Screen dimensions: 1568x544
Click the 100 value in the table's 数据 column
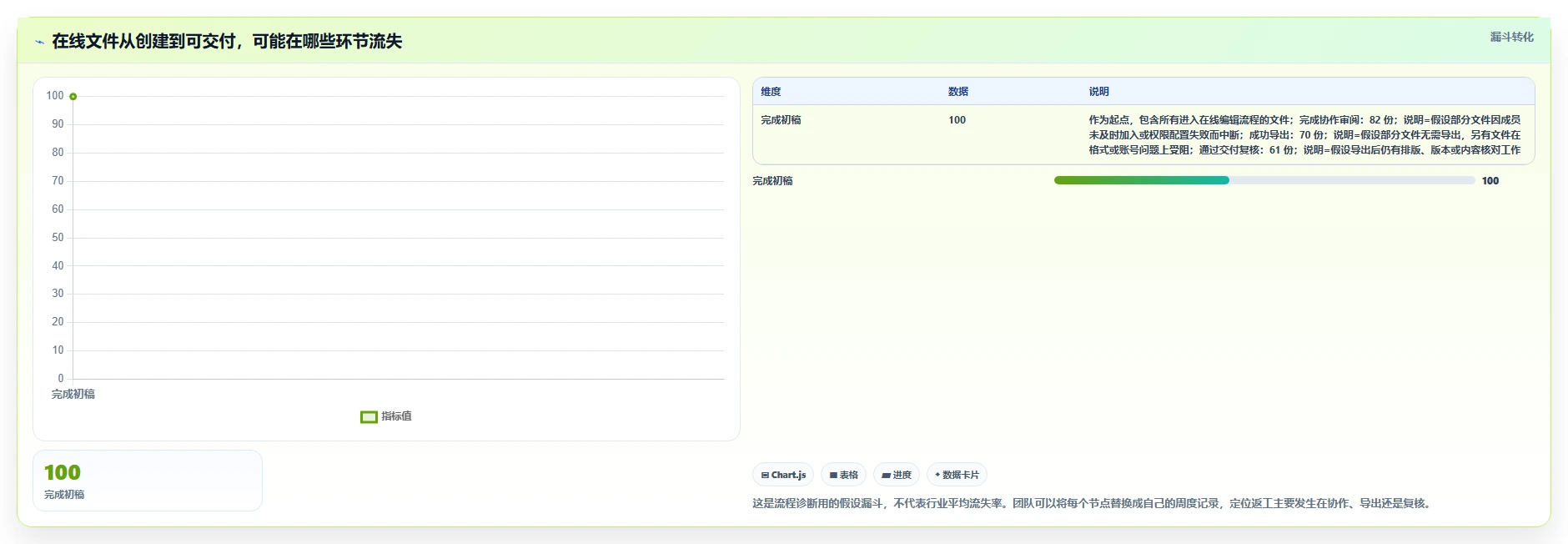957,120
